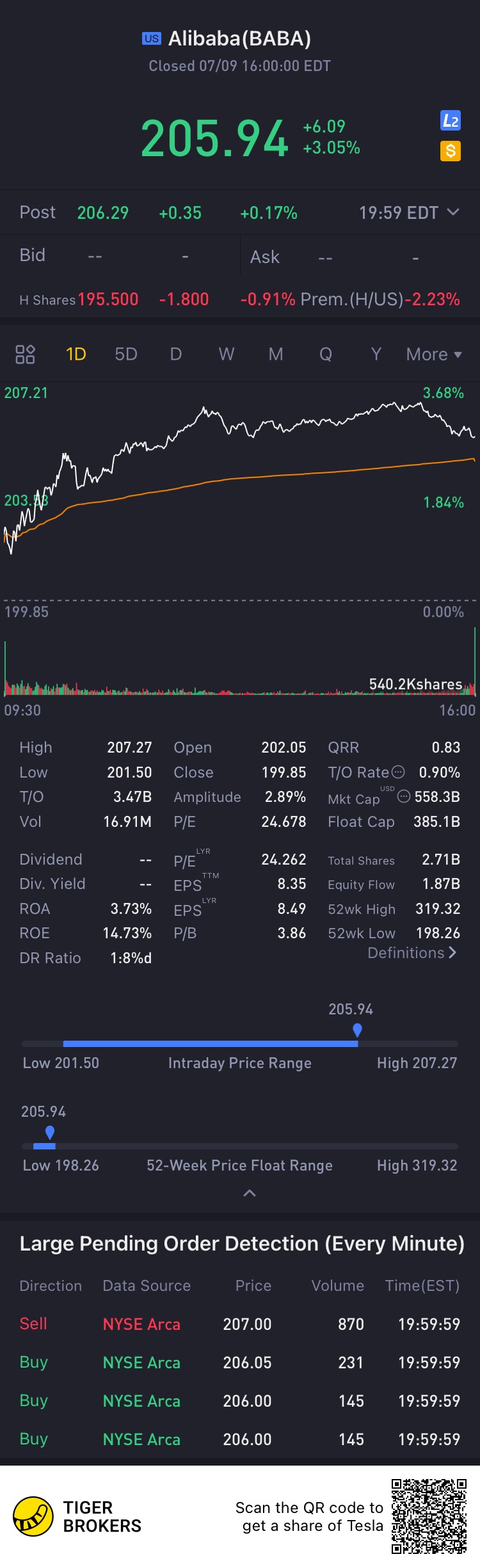Tap the Mkt Cap currency icon
This screenshot has height=1568, width=480.
[x=404, y=796]
